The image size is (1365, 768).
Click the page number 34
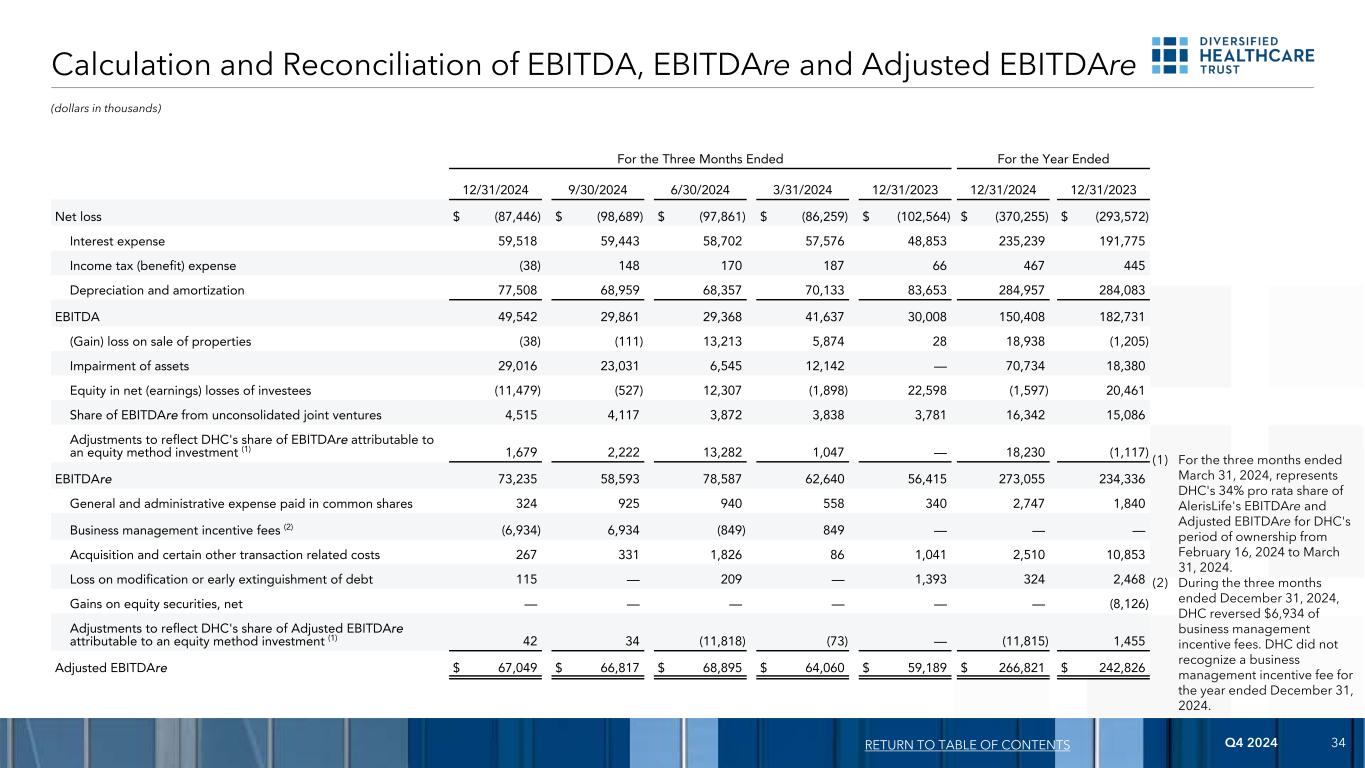pos(1338,744)
